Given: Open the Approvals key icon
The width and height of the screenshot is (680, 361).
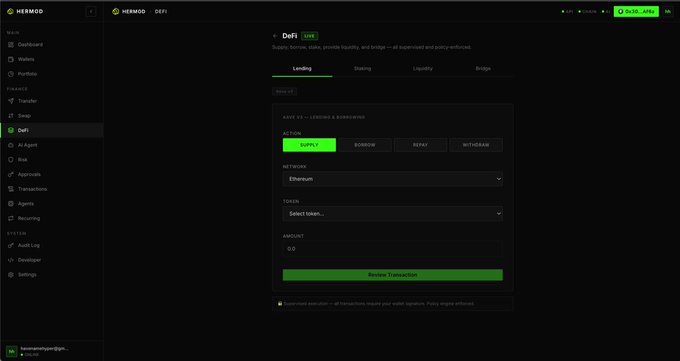Looking at the screenshot, I should (x=11, y=174).
